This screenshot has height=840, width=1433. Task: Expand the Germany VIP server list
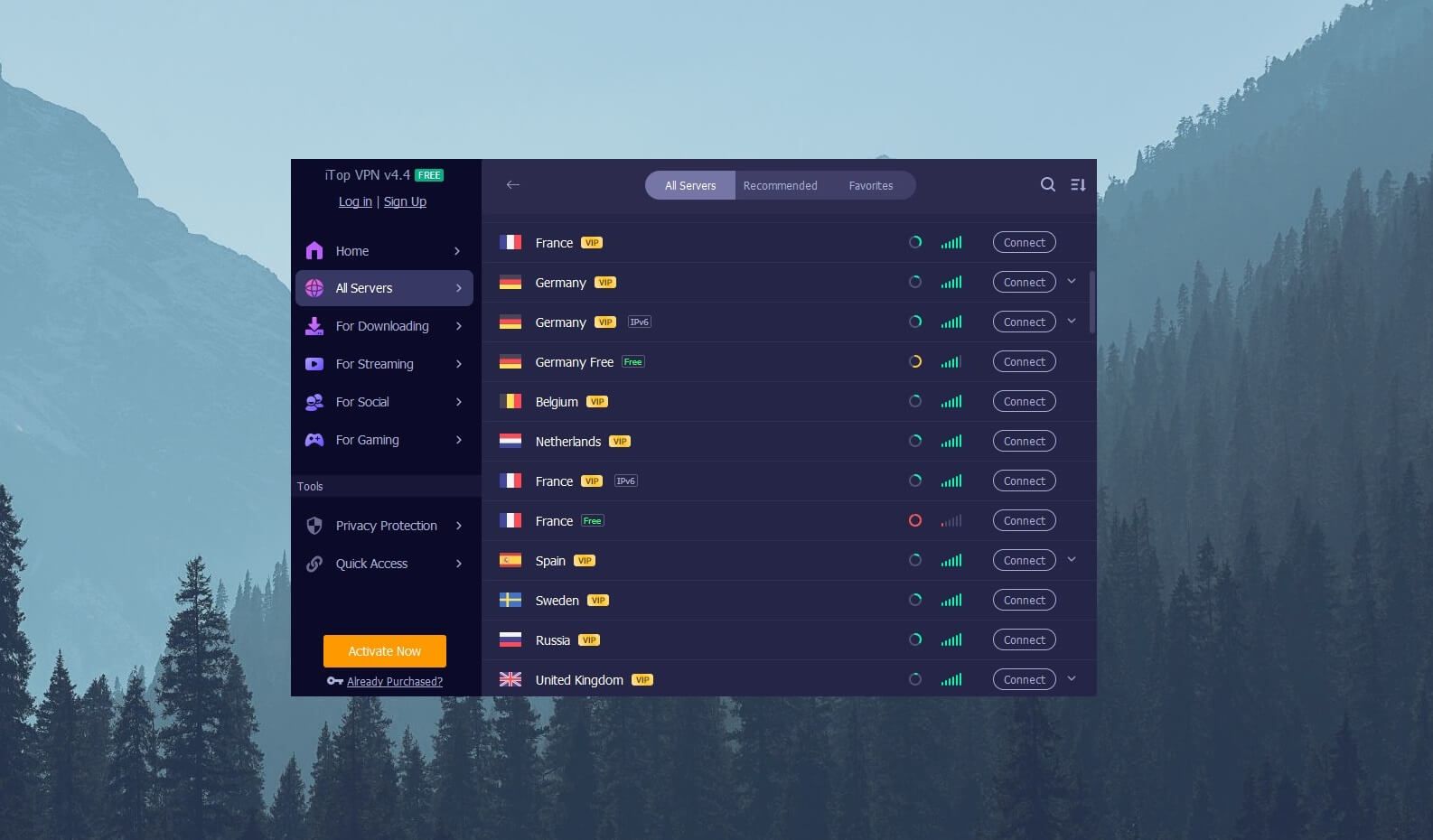pos(1072,282)
